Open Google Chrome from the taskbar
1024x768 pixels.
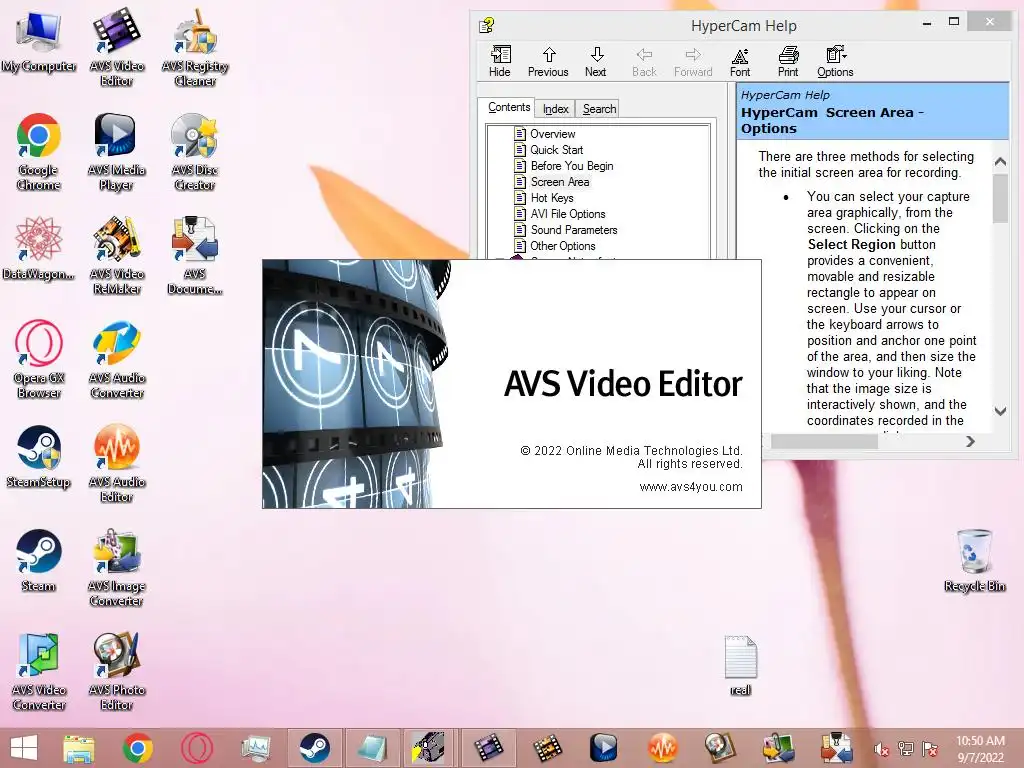coord(137,748)
